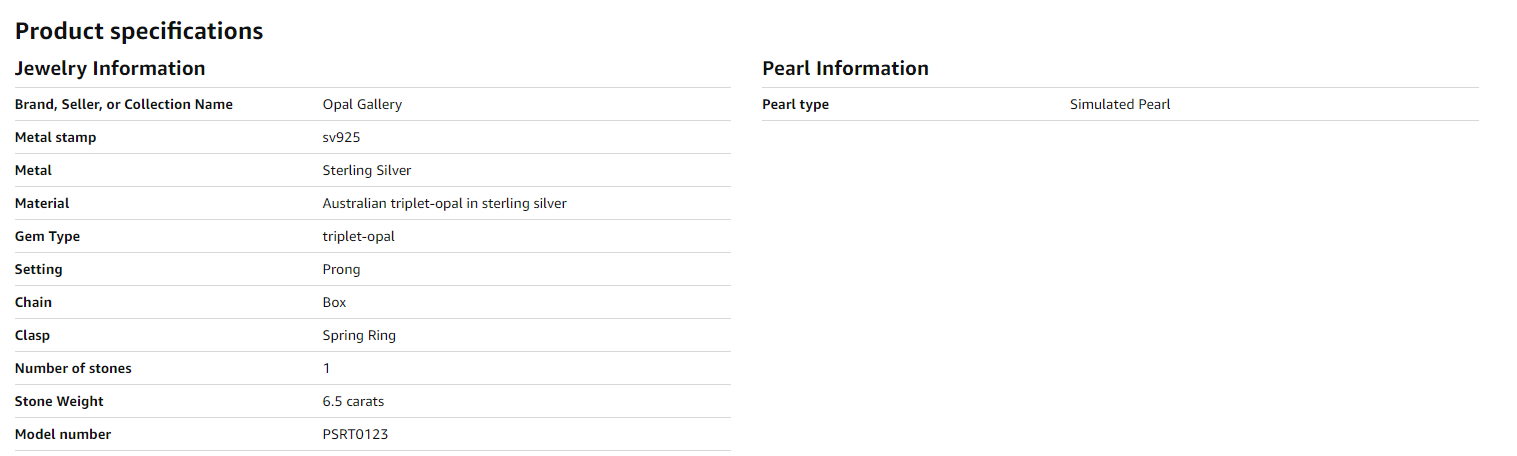Click the Metal stamp row label
Image resolution: width=1517 pixels, height=456 pixels.
(56, 137)
